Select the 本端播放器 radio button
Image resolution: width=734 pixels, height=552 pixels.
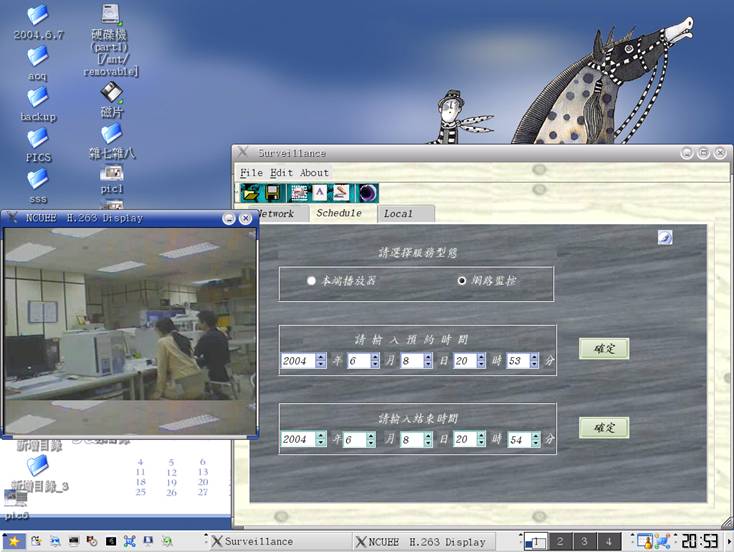pos(312,281)
